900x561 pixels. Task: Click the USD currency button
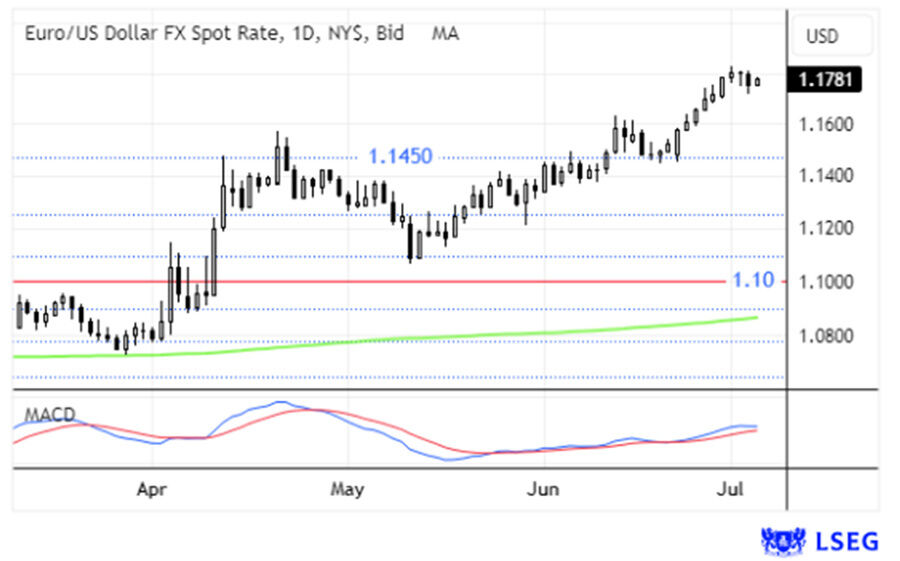pos(832,36)
